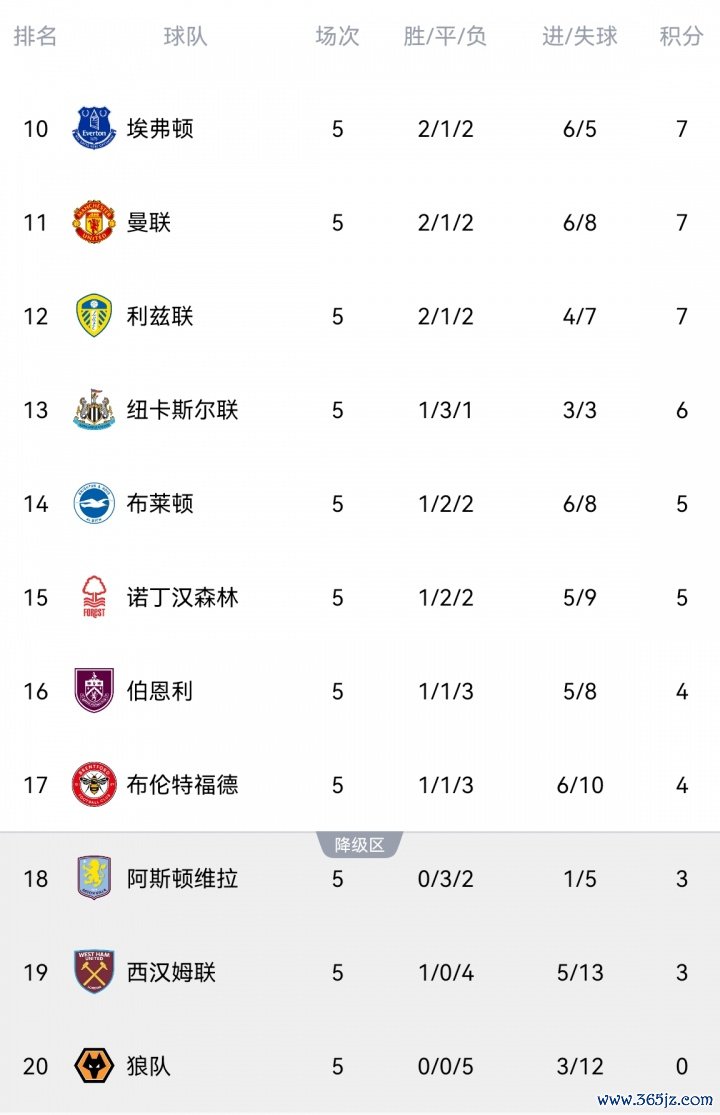Open the 纽卡斯尔联 team name link
Screen dimensions: 720x1115
(x=183, y=410)
